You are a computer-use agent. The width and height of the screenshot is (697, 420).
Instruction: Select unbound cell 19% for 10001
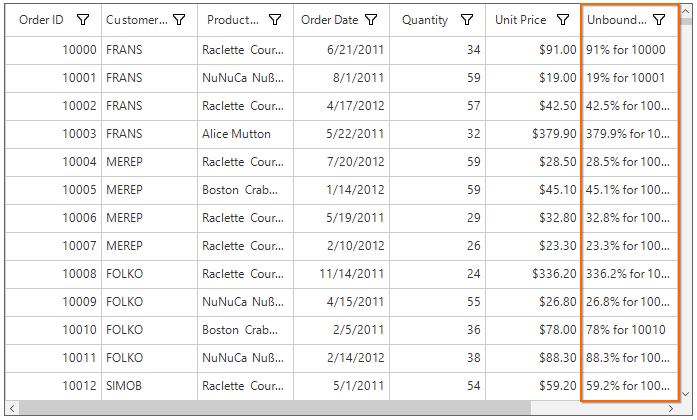tap(629, 78)
